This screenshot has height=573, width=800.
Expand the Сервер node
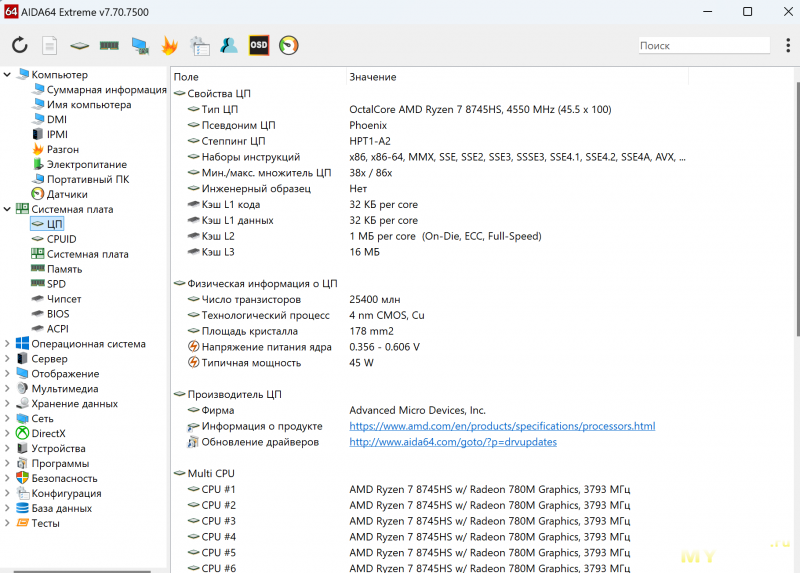coord(7,359)
